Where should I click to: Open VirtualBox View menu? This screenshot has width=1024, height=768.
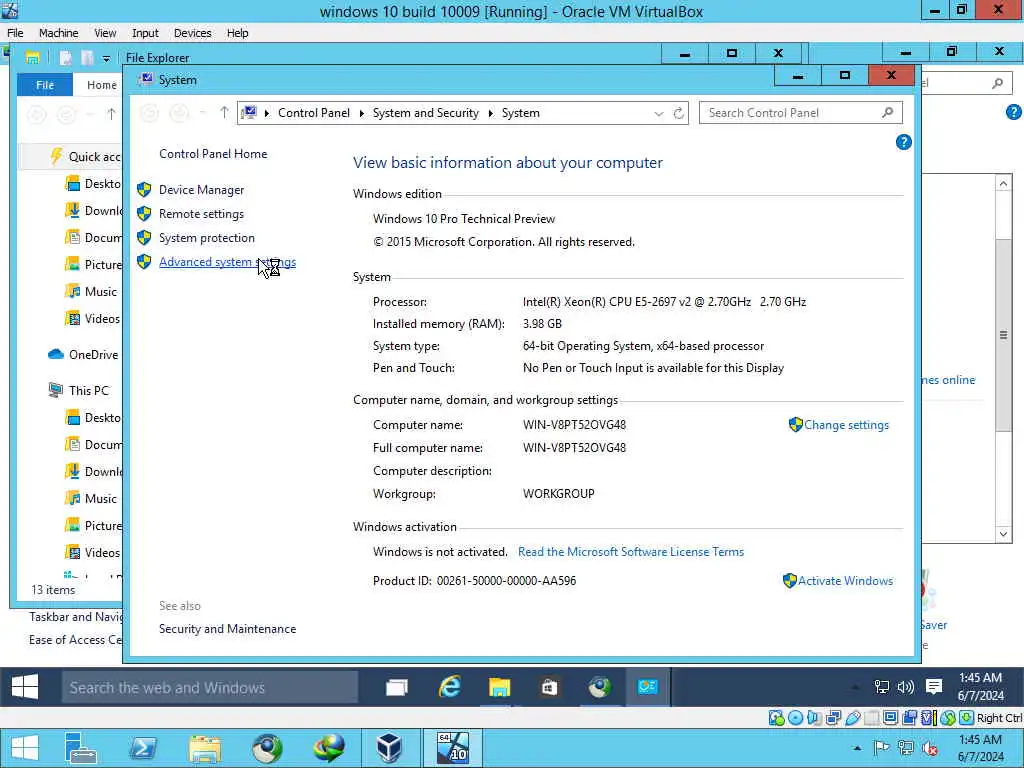[105, 33]
